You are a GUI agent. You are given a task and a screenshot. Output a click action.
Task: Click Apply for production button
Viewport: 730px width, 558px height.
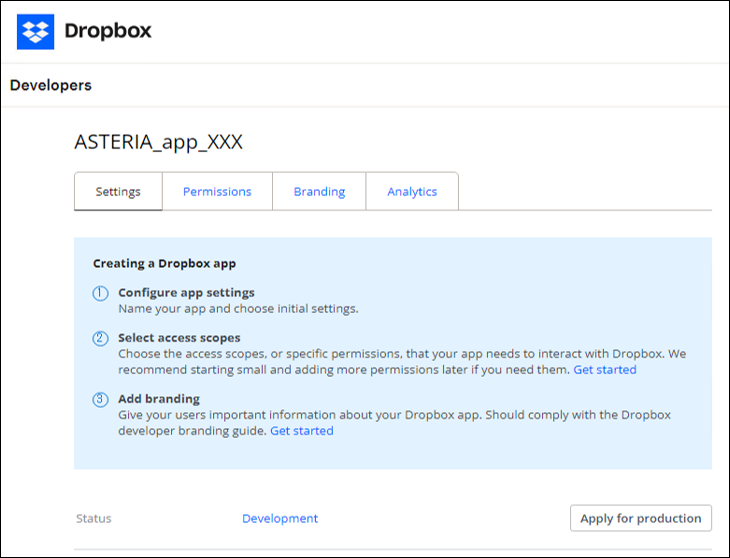click(x=641, y=518)
